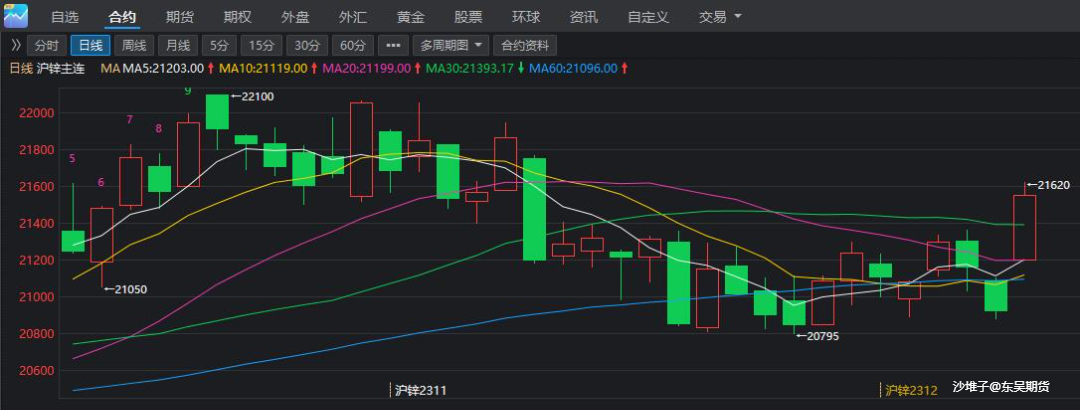Click the MA60 up arrow indicator
The width and height of the screenshot is (1080, 410).
[625, 68]
